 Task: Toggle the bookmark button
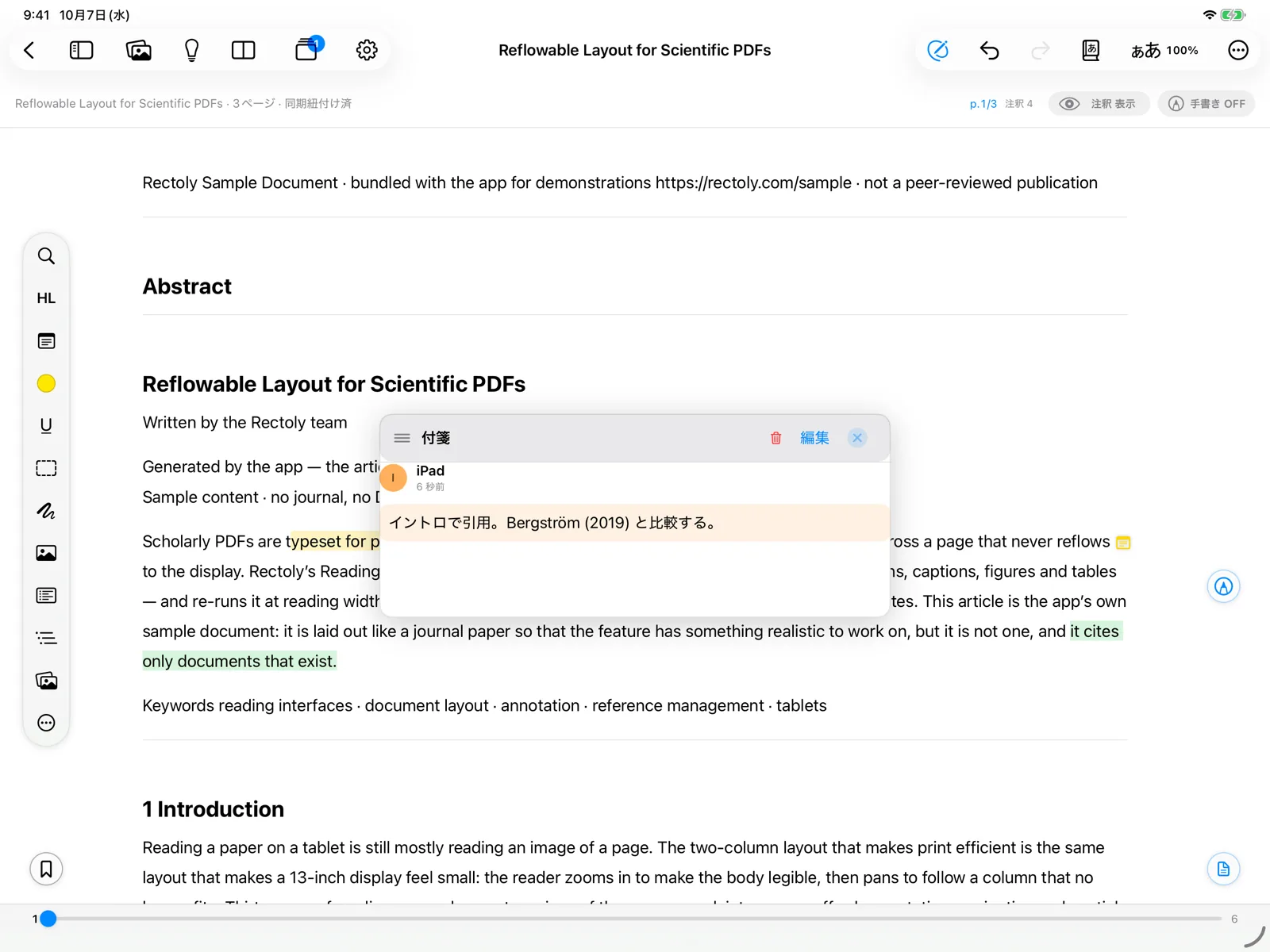(46, 869)
